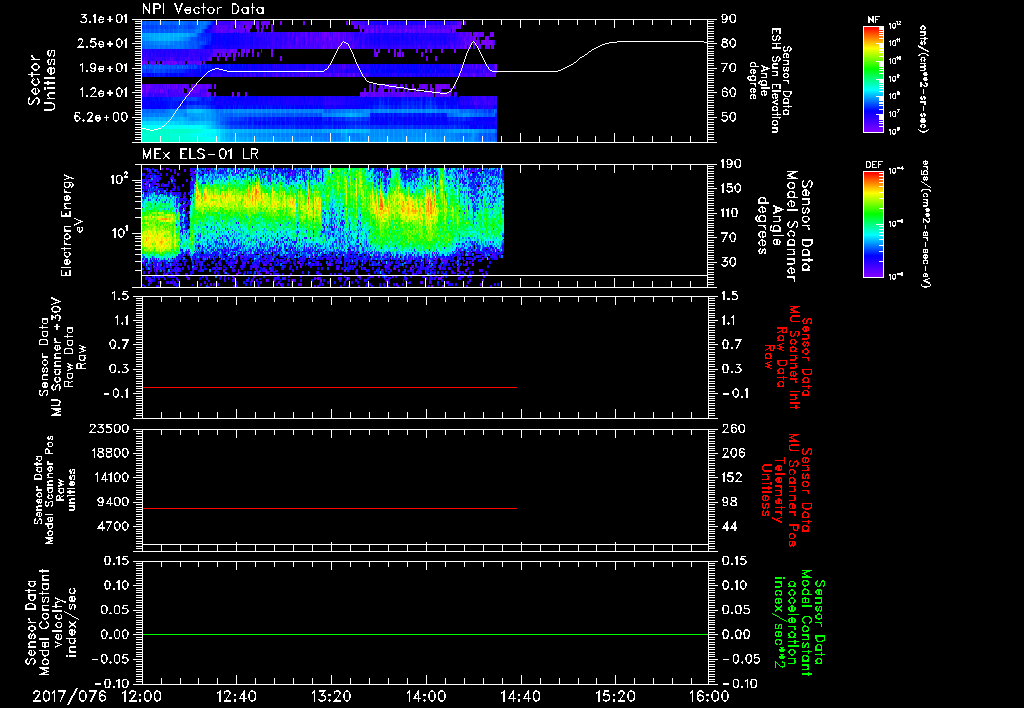Click the DEF rainbow color bar
The image size is (1024, 708).
[873, 223]
